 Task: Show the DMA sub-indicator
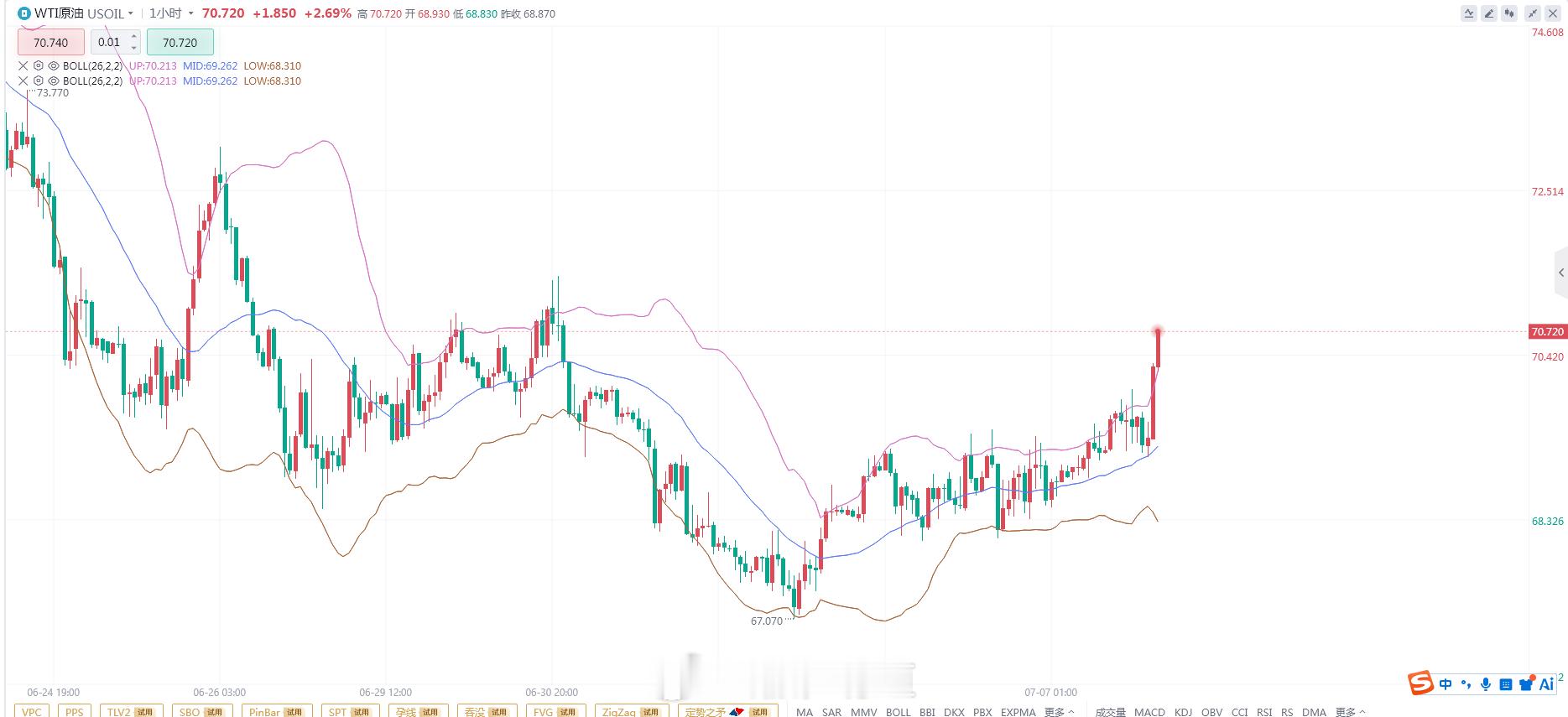(1314, 712)
